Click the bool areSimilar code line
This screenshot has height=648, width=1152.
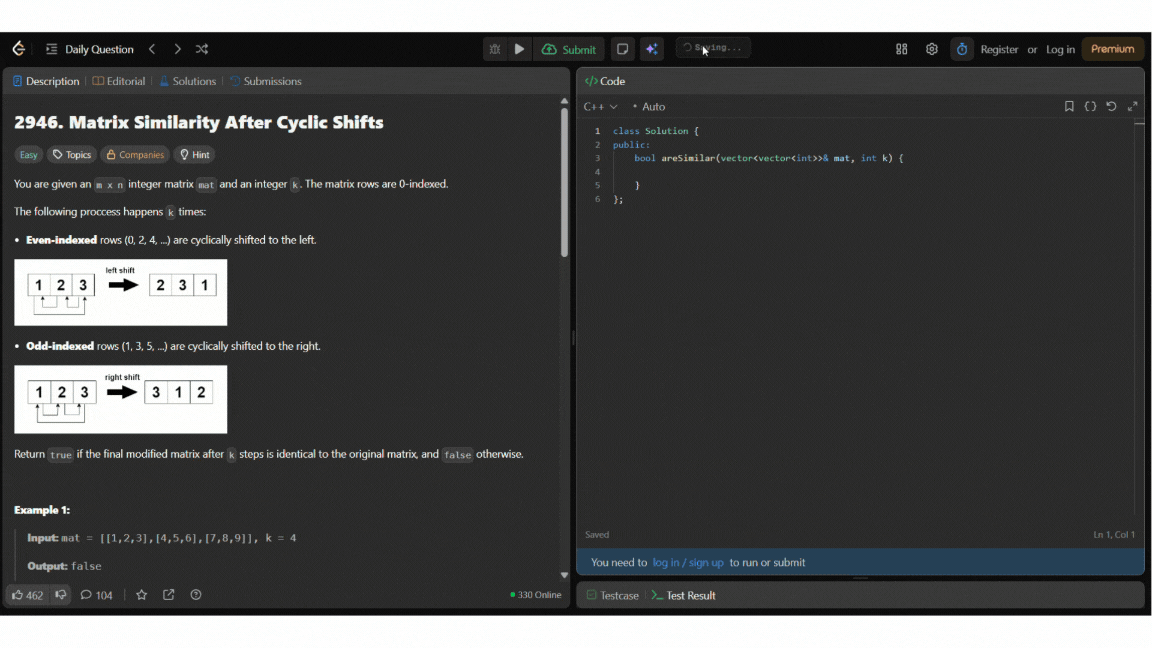[x=768, y=158]
